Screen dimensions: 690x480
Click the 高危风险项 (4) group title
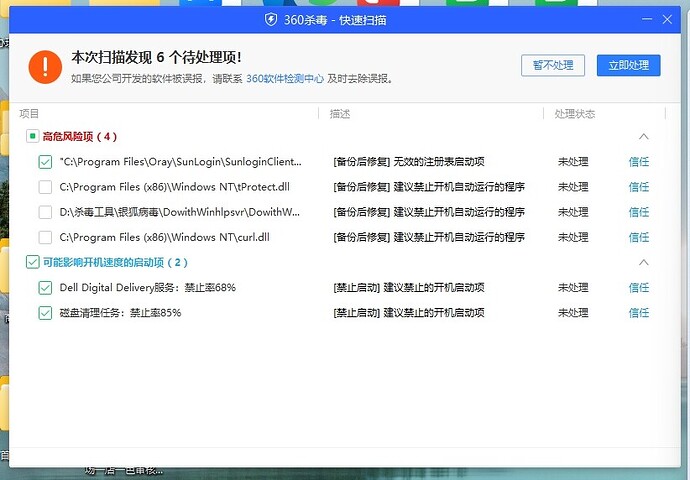pos(80,136)
